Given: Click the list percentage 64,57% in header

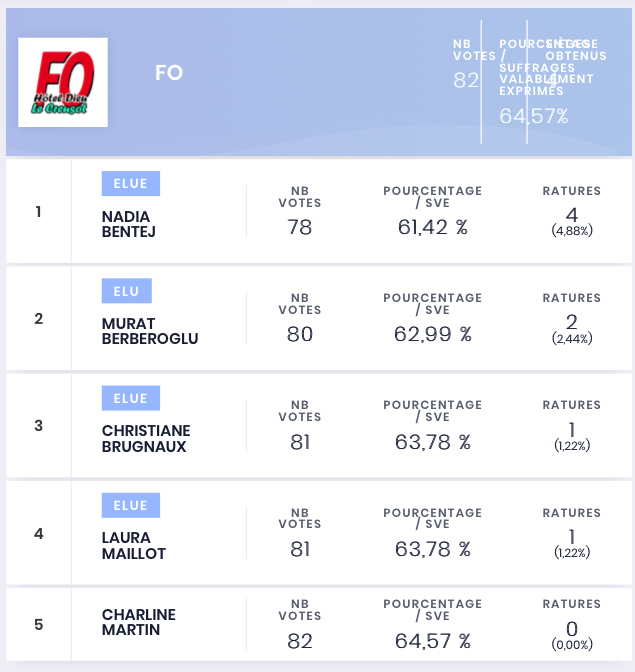Looking at the screenshot, I should (533, 116).
